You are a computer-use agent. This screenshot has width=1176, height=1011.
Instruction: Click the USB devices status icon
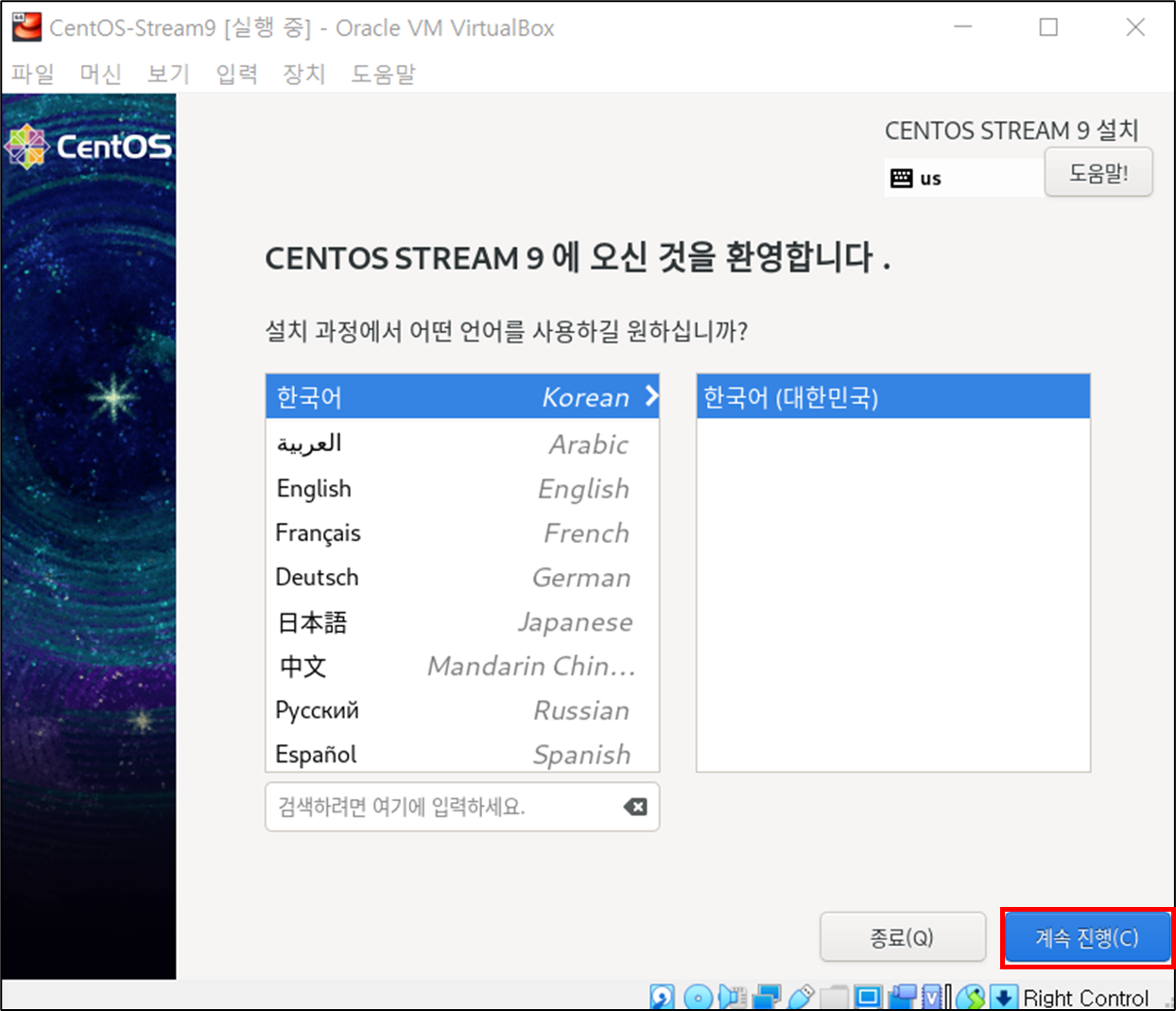pos(801,997)
